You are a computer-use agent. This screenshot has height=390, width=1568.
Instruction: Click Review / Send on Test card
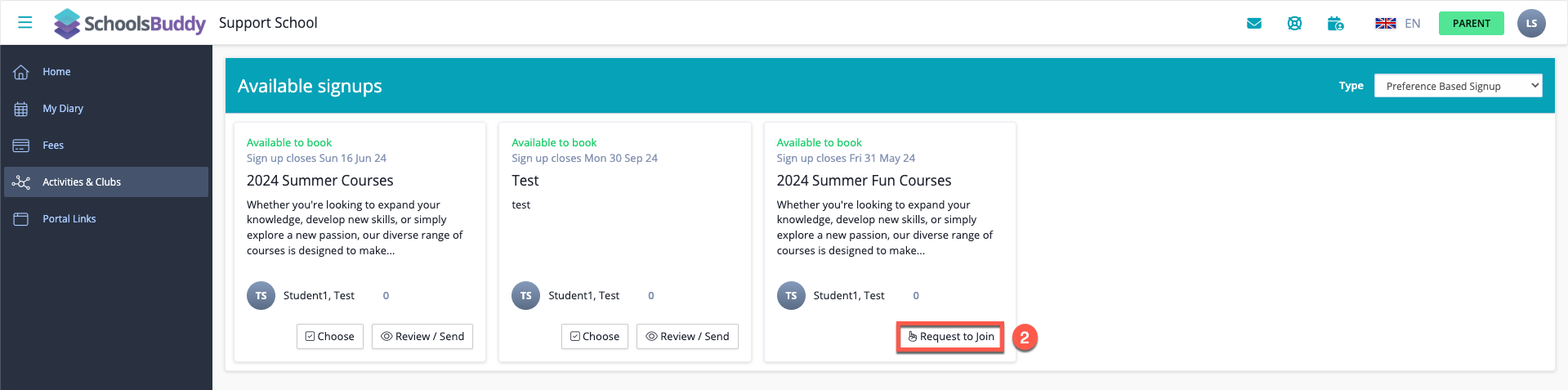click(687, 336)
